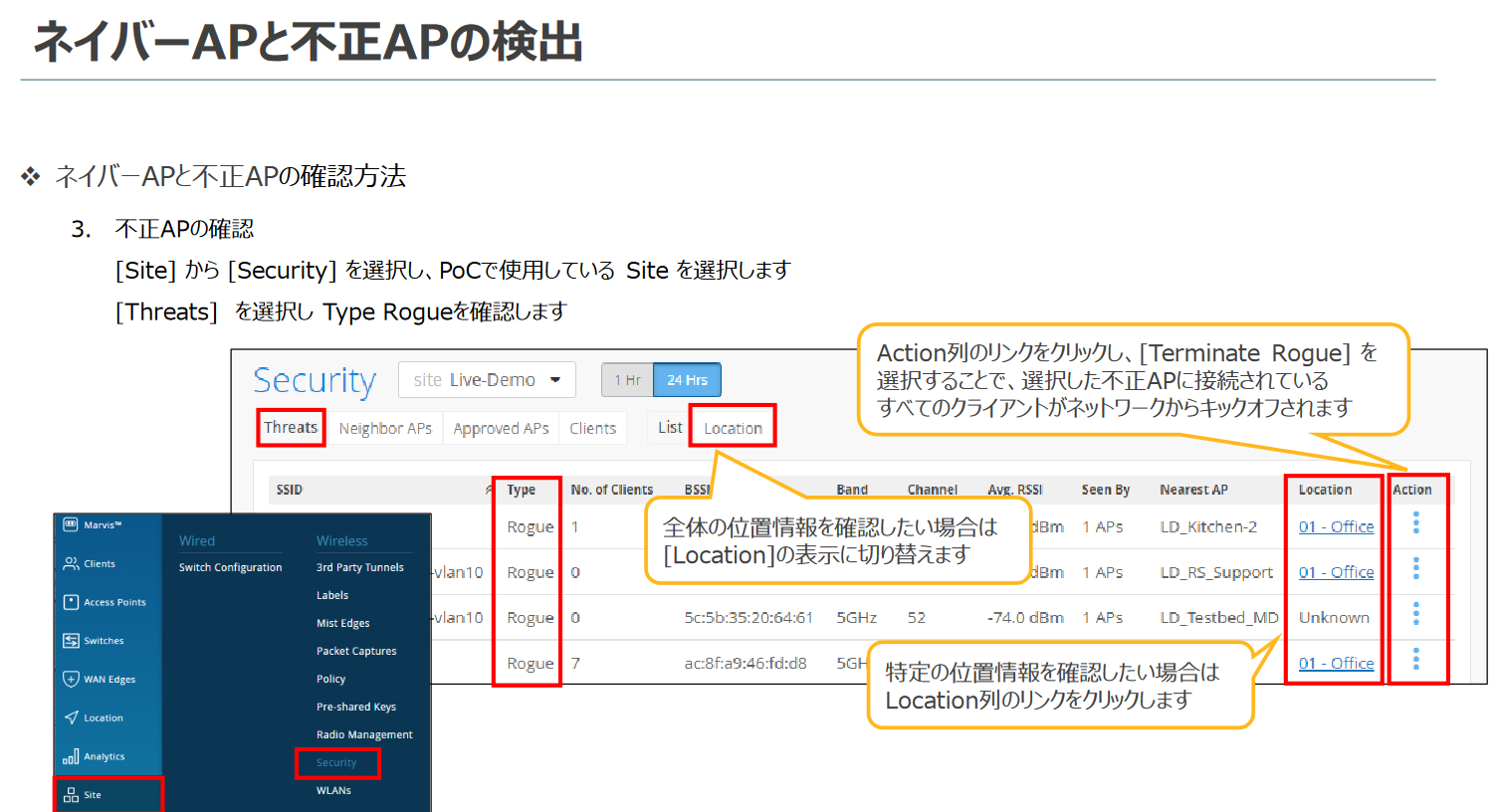
Task: Open the Location arrow icon in sidebar
Action: [71, 717]
